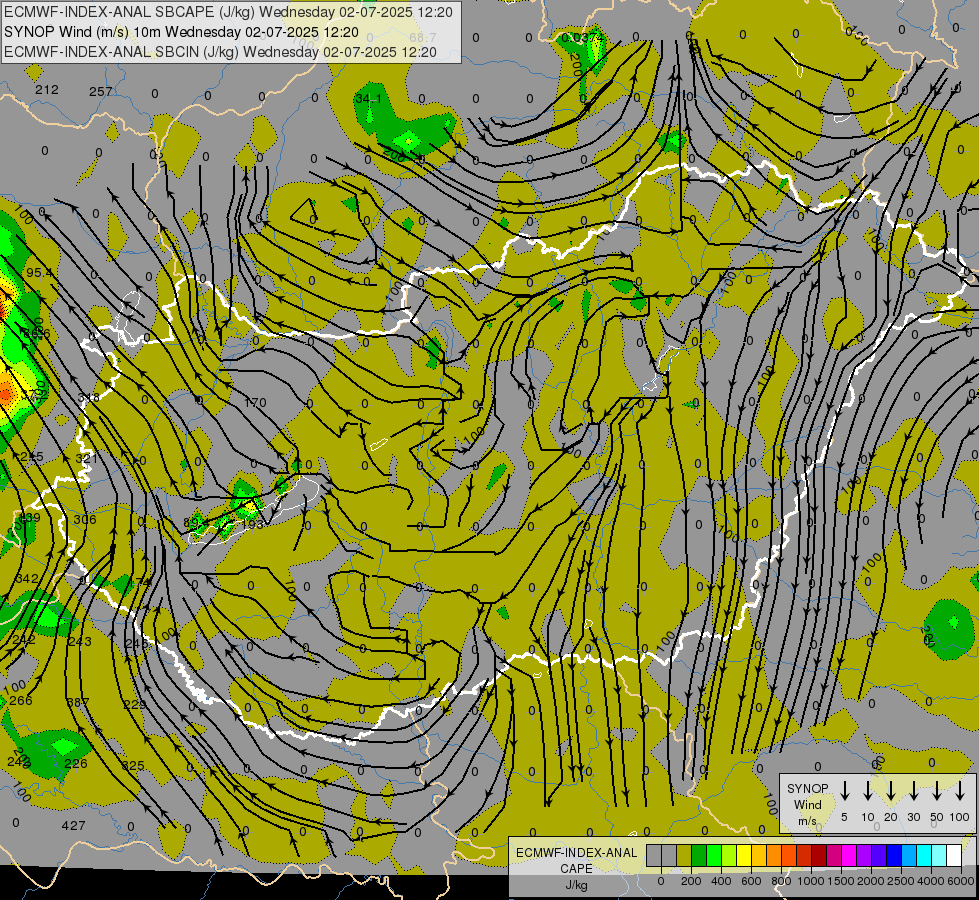Click the wind arrow above the 5 m/s label

coord(845,791)
